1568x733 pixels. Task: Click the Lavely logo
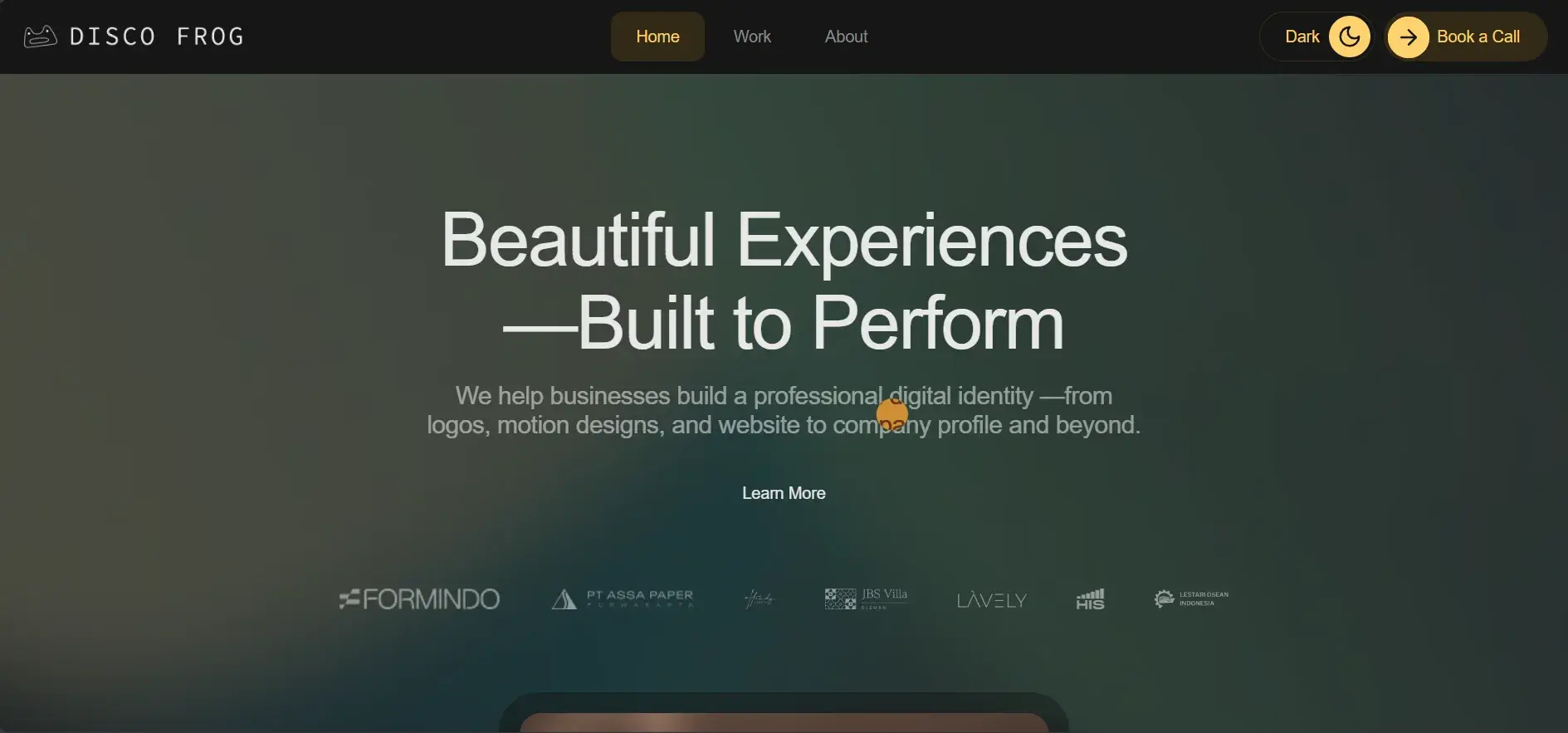(992, 599)
